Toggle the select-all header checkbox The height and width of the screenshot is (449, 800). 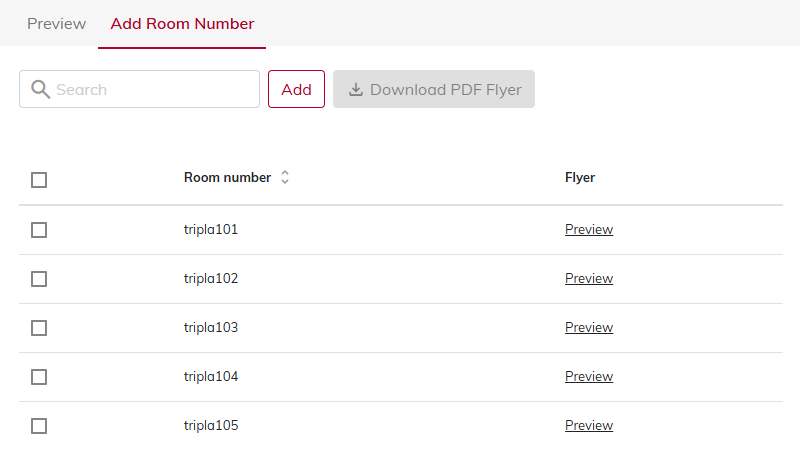pyautogui.click(x=39, y=180)
